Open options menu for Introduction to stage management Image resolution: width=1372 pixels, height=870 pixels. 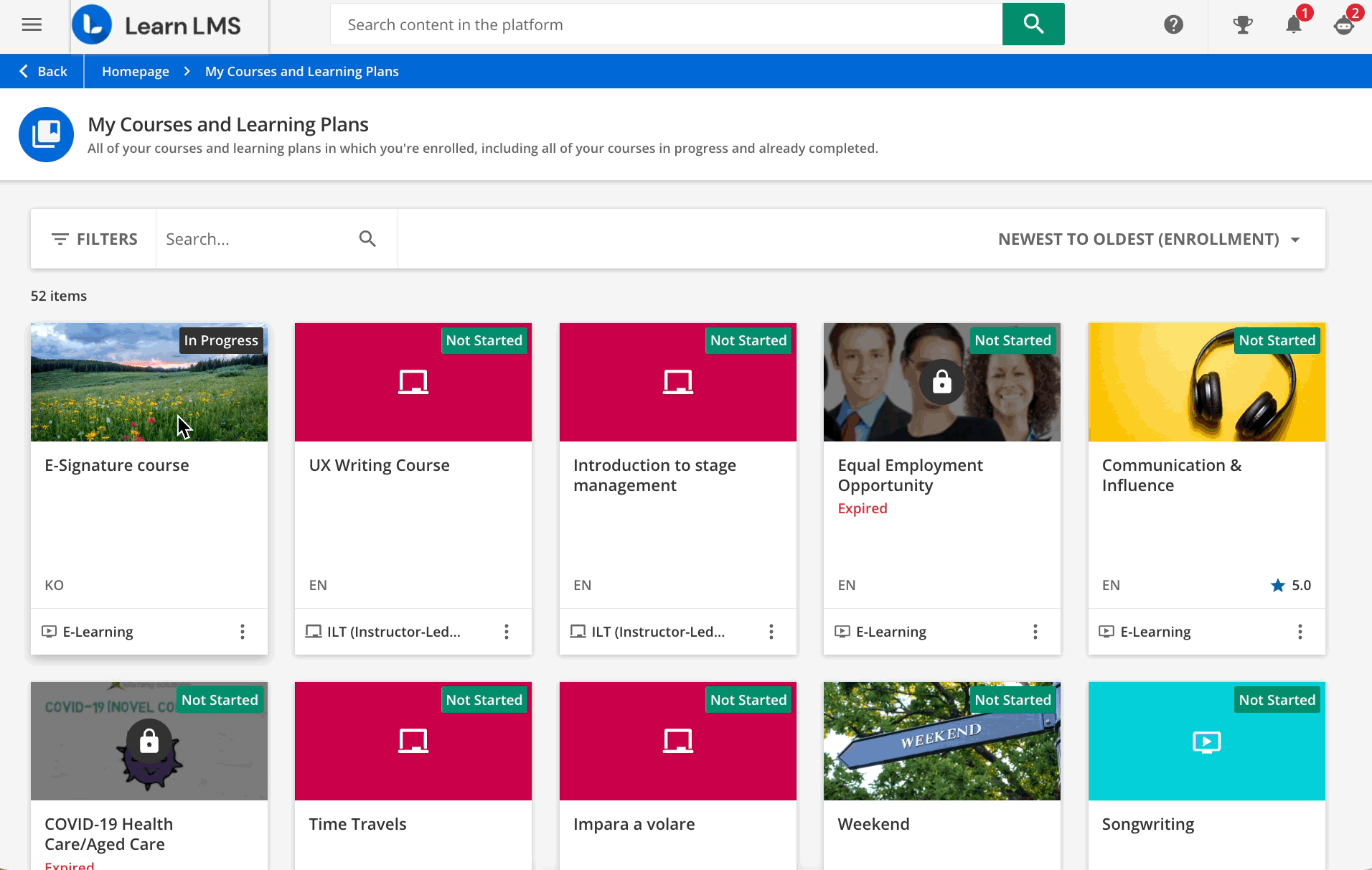tap(771, 632)
